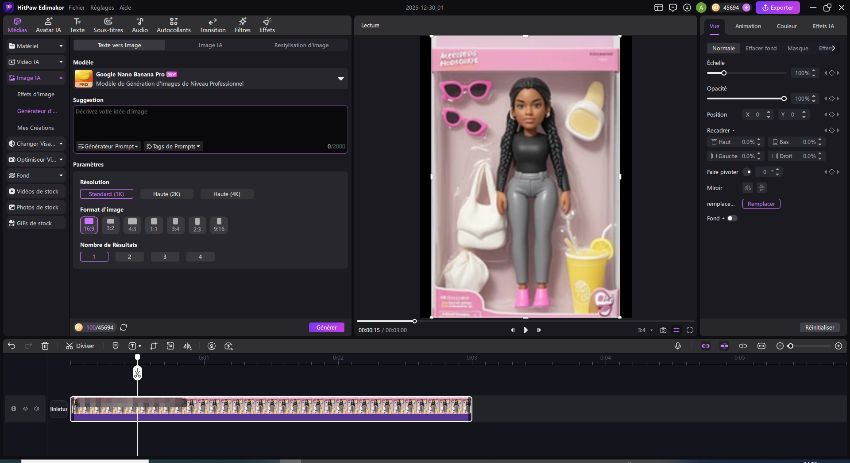The width and height of the screenshot is (850, 463).
Task: Click the delete trash icon in timeline toolbar
Action: tap(45, 346)
